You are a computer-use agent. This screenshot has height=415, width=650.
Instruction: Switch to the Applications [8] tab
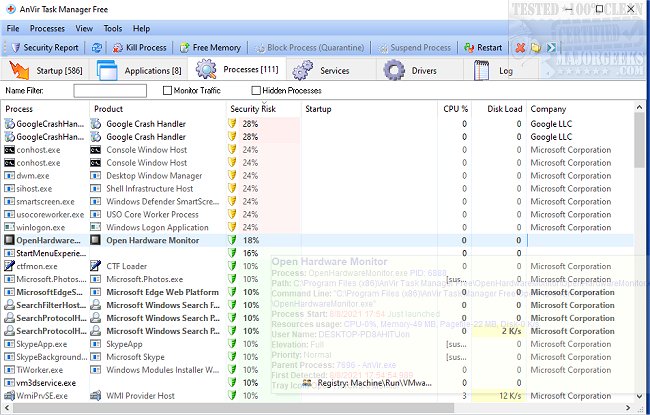coord(139,70)
